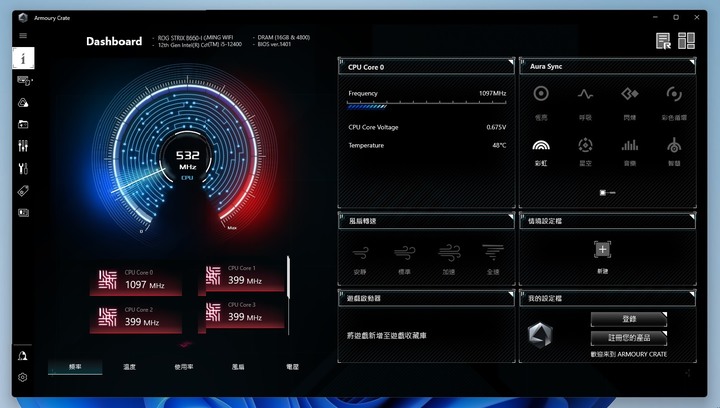Expand the 遊戲啟動器 panel corner arrow

(511, 294)
